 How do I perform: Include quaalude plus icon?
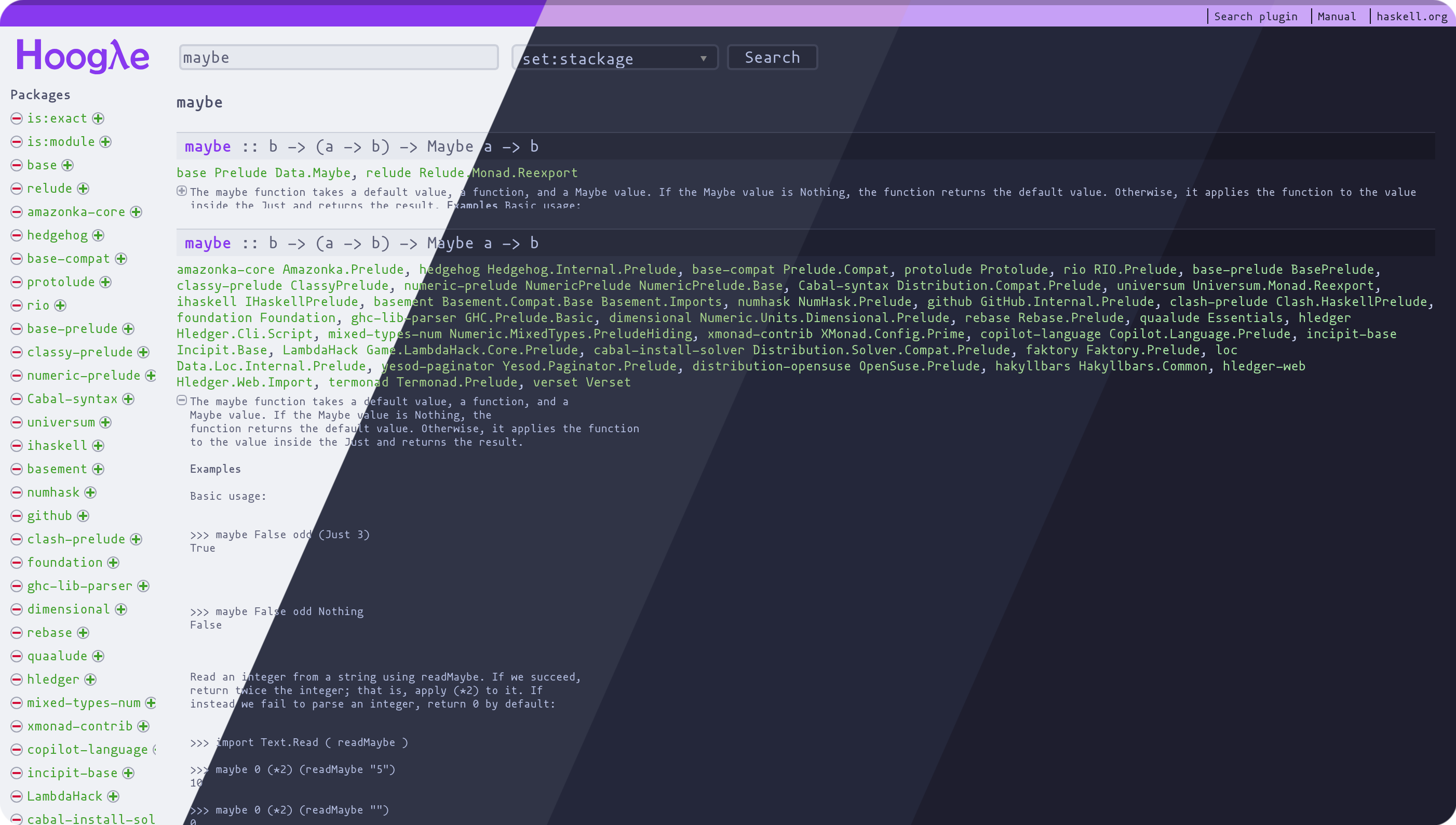point(99,656)
